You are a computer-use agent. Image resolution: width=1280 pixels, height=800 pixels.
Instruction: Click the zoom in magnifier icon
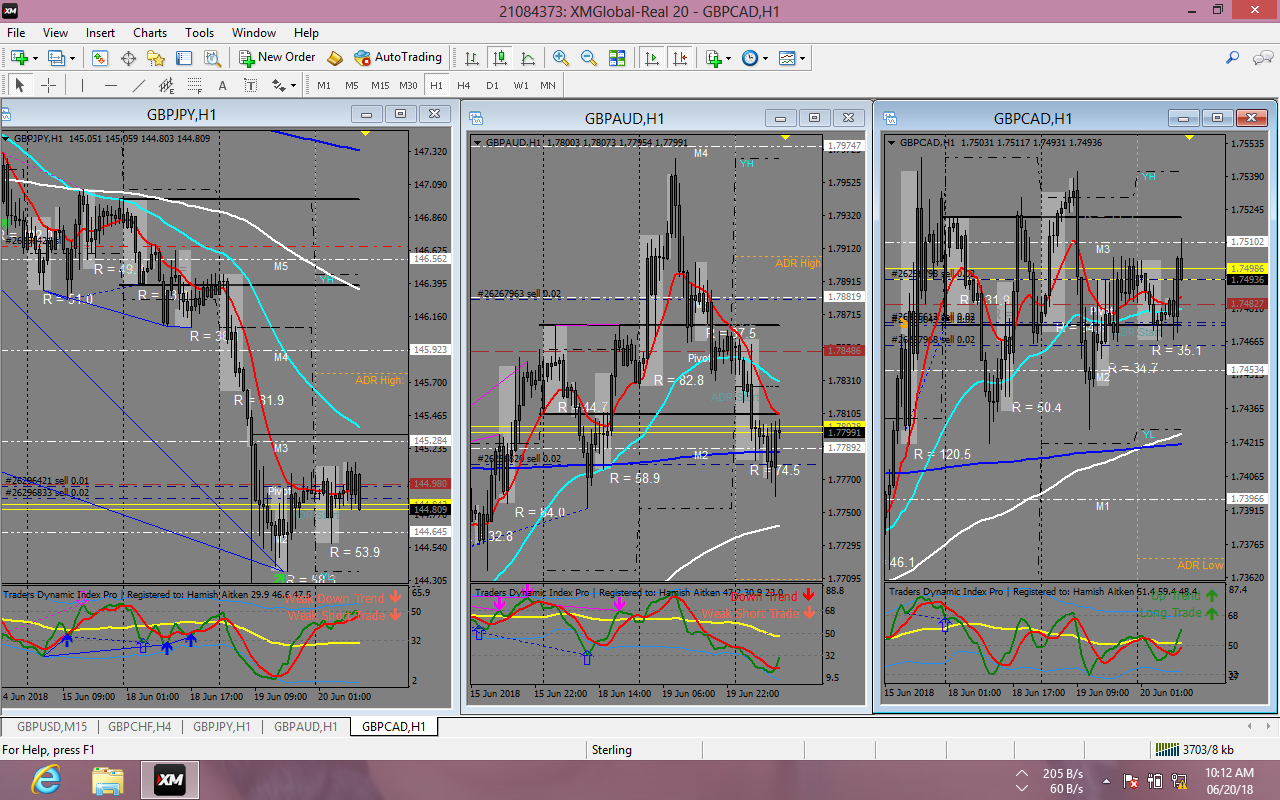[561, 58]
